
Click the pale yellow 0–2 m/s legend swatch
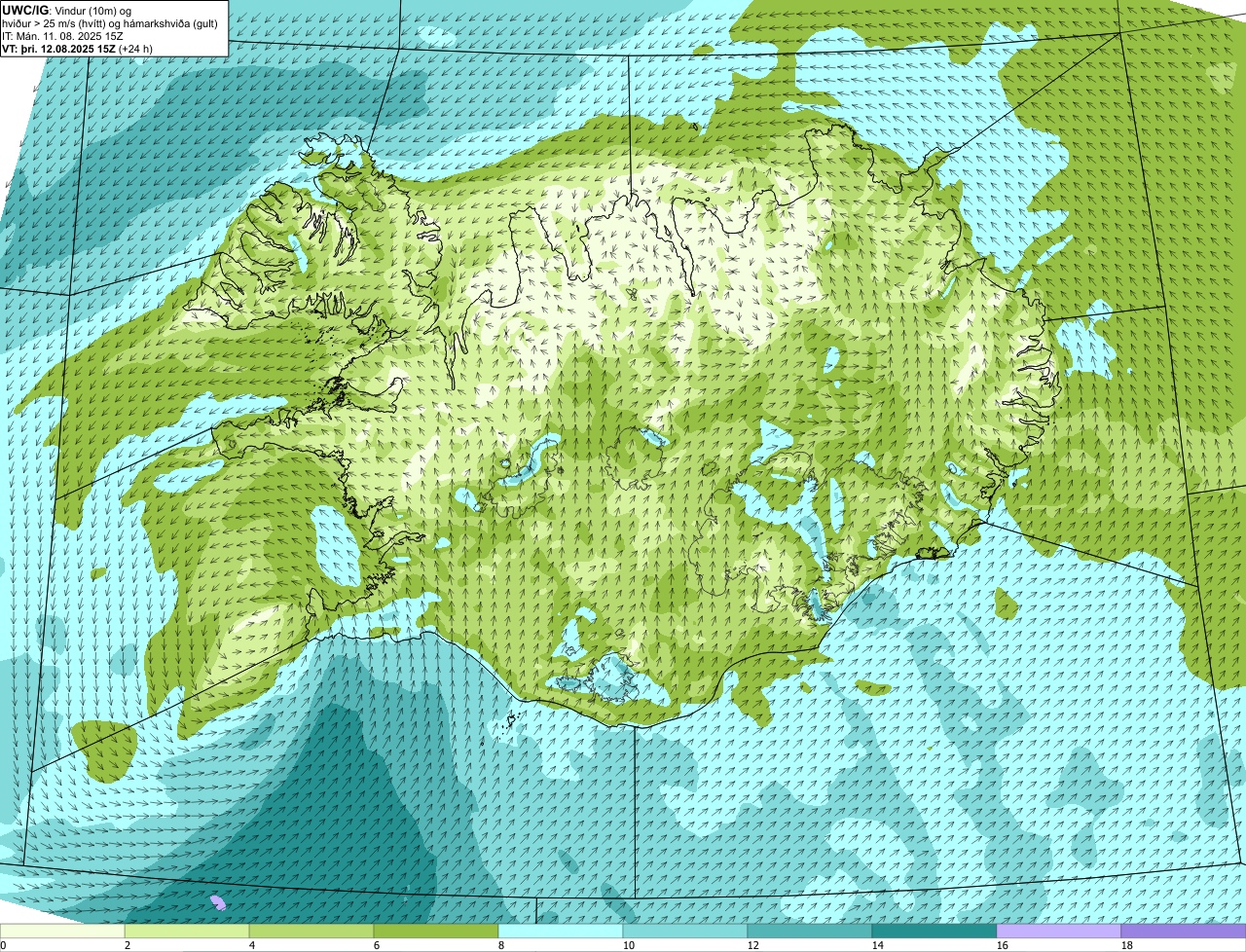click(x=62, y=932)
